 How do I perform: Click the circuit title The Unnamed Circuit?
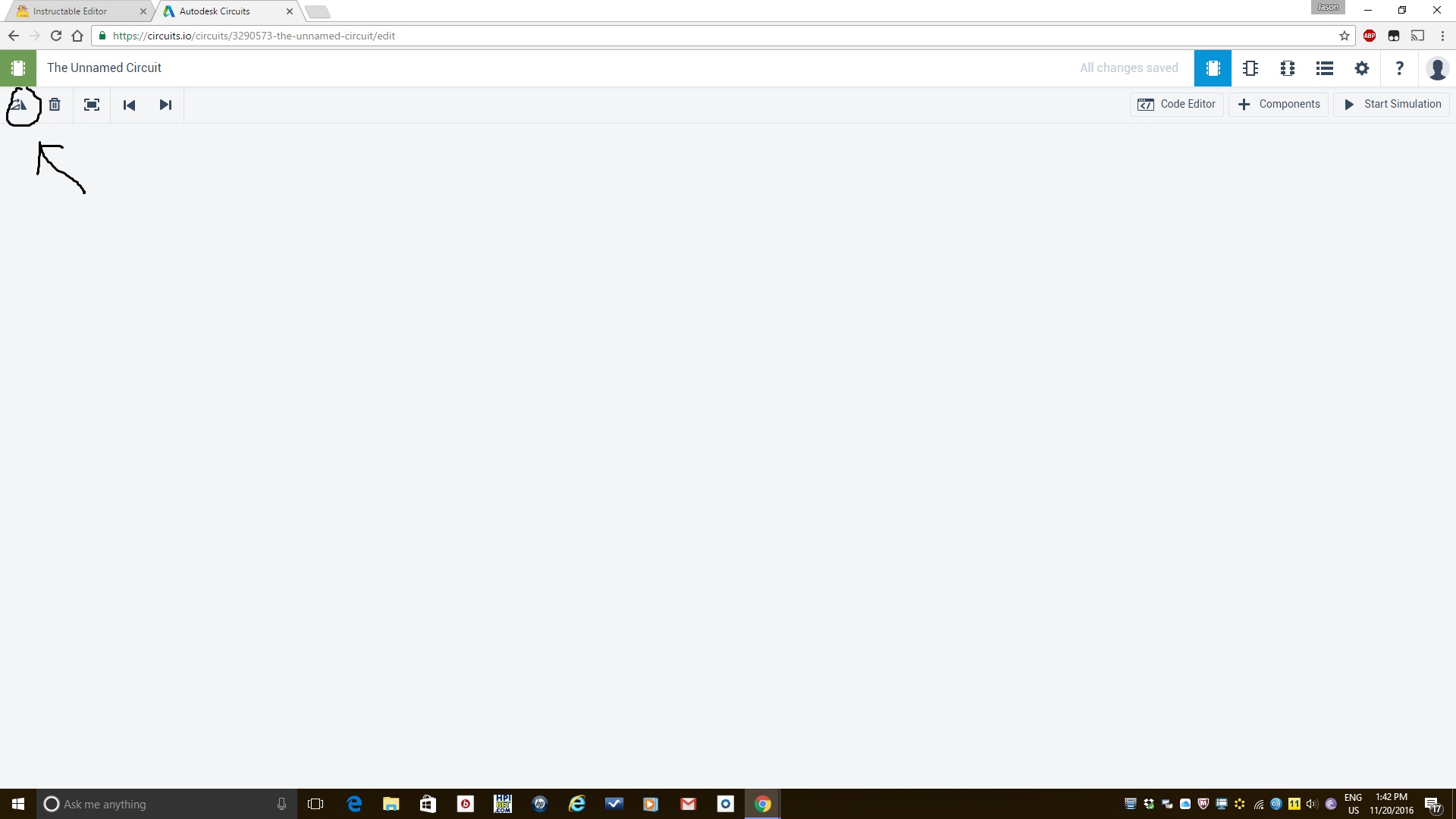coord(104,67)
